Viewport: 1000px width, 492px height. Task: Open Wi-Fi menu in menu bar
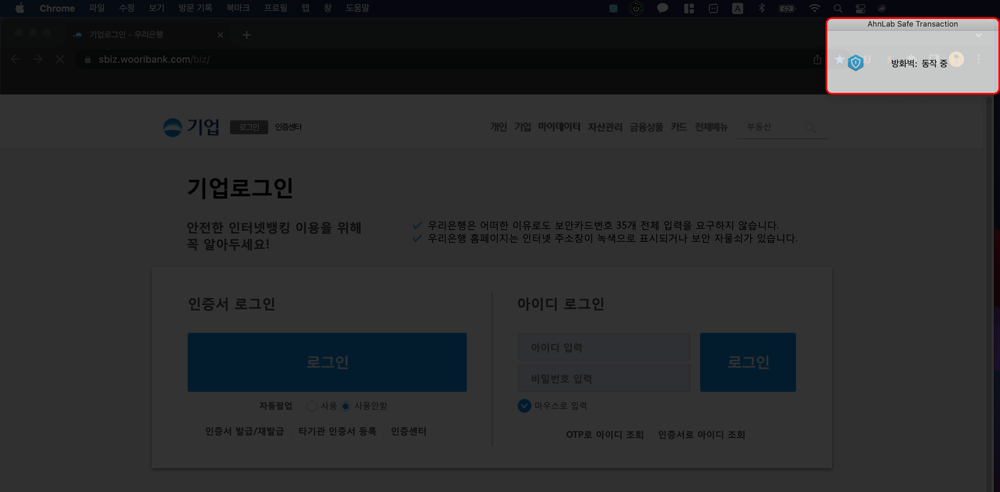[814, 8]
